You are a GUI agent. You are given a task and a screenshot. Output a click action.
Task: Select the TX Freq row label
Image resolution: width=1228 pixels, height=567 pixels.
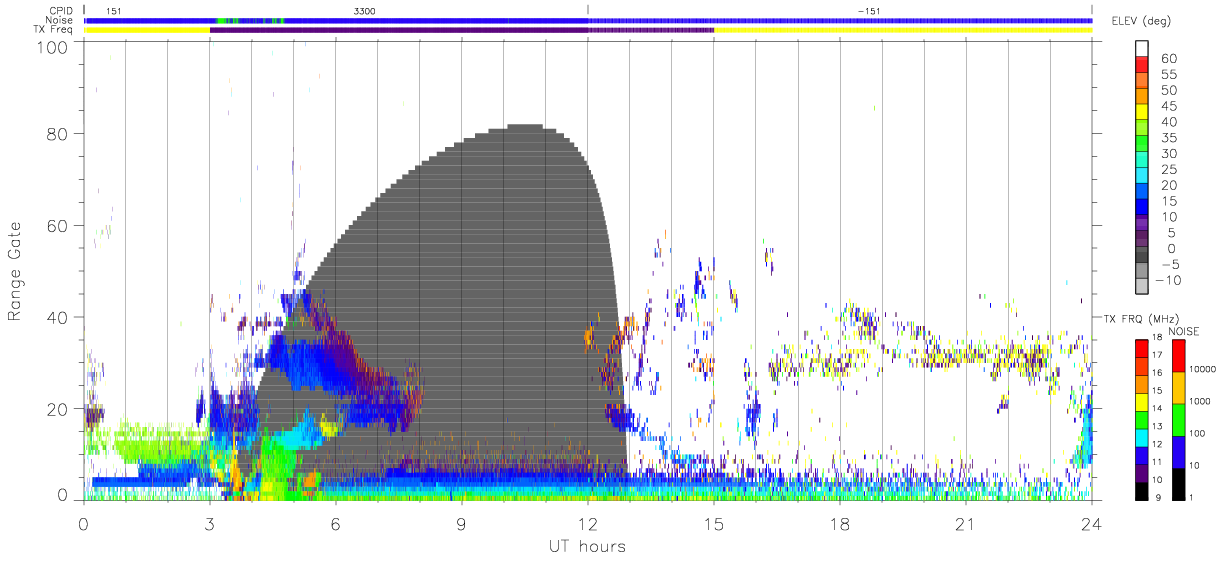[x=55, y=30]
